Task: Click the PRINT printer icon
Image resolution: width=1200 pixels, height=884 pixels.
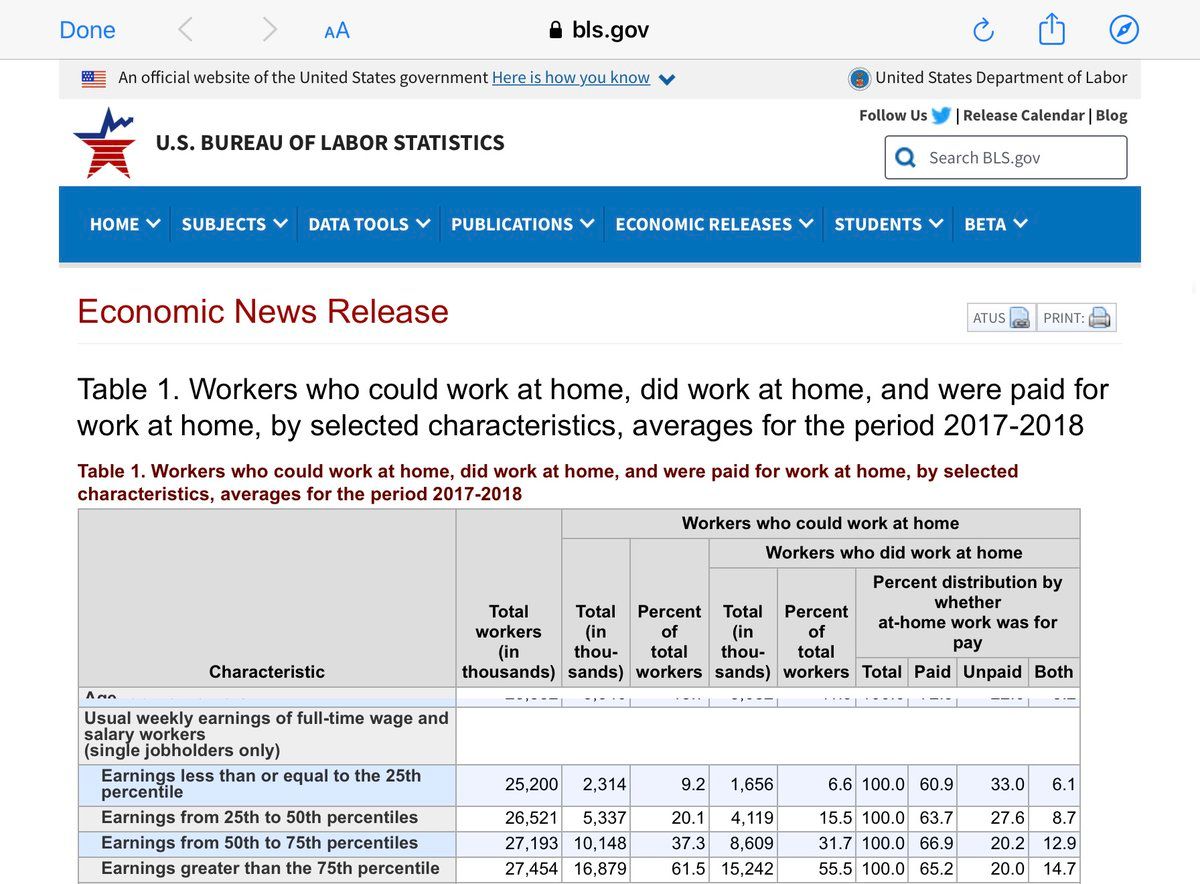Action: click(x=1099, y=318)
